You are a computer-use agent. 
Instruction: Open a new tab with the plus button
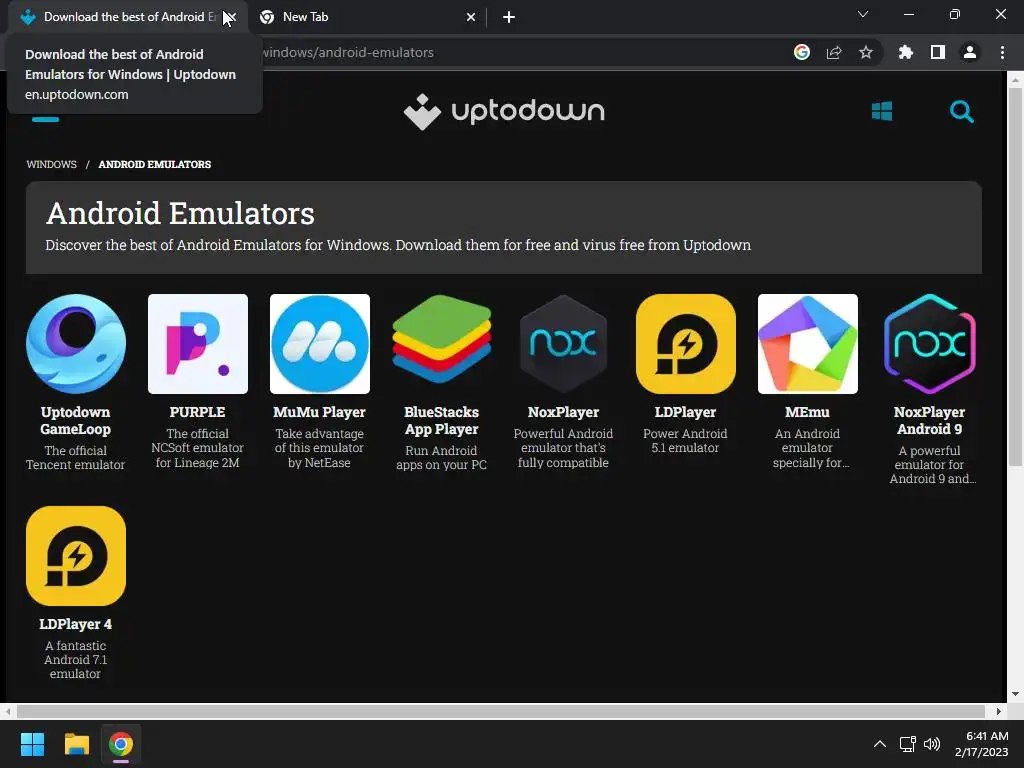pyautogui.click(x=509, y=17)
